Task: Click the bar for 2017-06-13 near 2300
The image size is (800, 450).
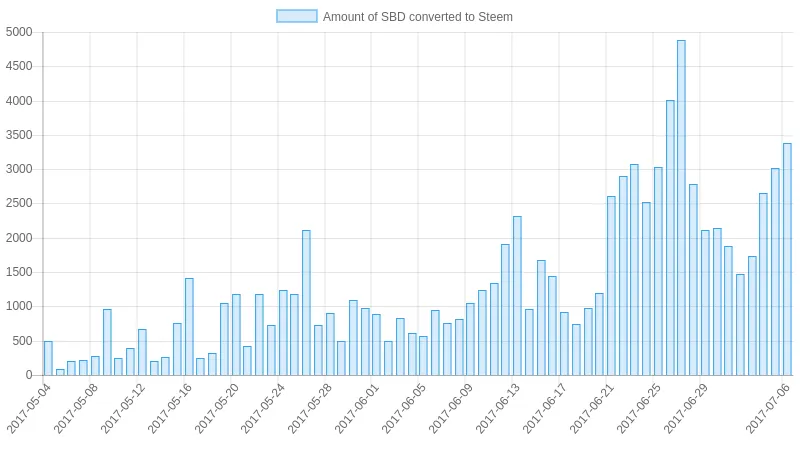Action: coord(517,296)
